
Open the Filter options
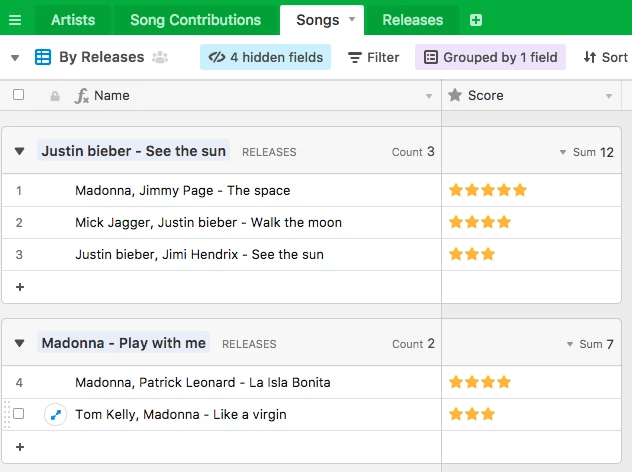[x=374, y=57]
